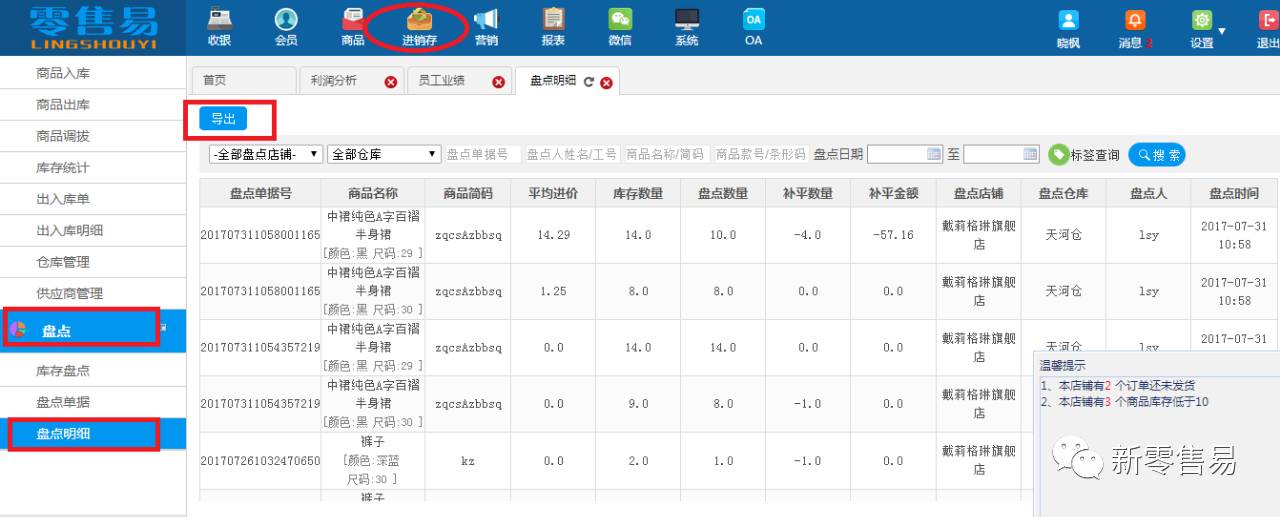1280x517 pixels.
Task: Click the 本店铺有2个订单还未发货 notice
Action: click(x=1117, y=385)
